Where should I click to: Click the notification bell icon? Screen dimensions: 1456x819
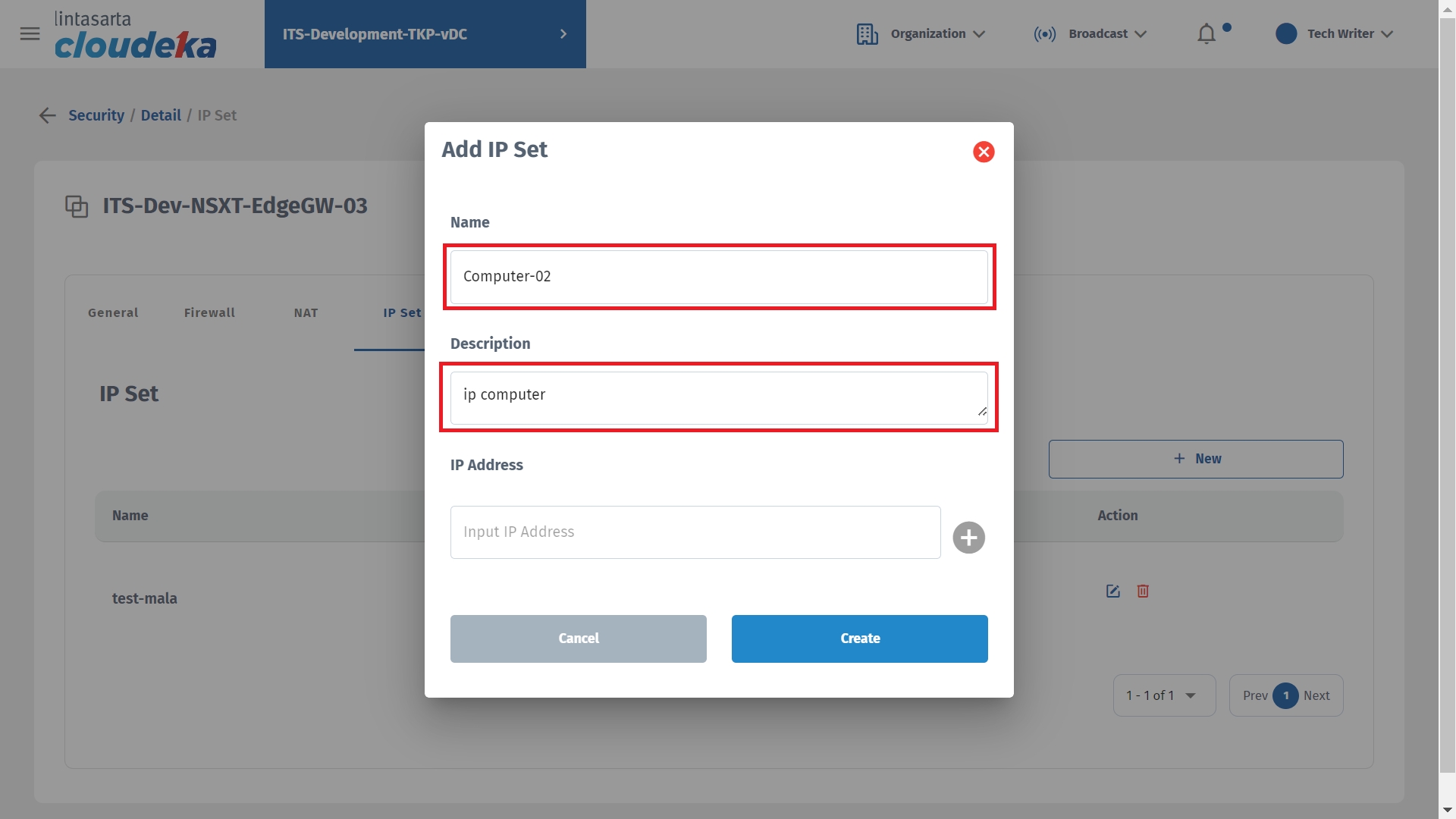click(x=1207, y=34)
